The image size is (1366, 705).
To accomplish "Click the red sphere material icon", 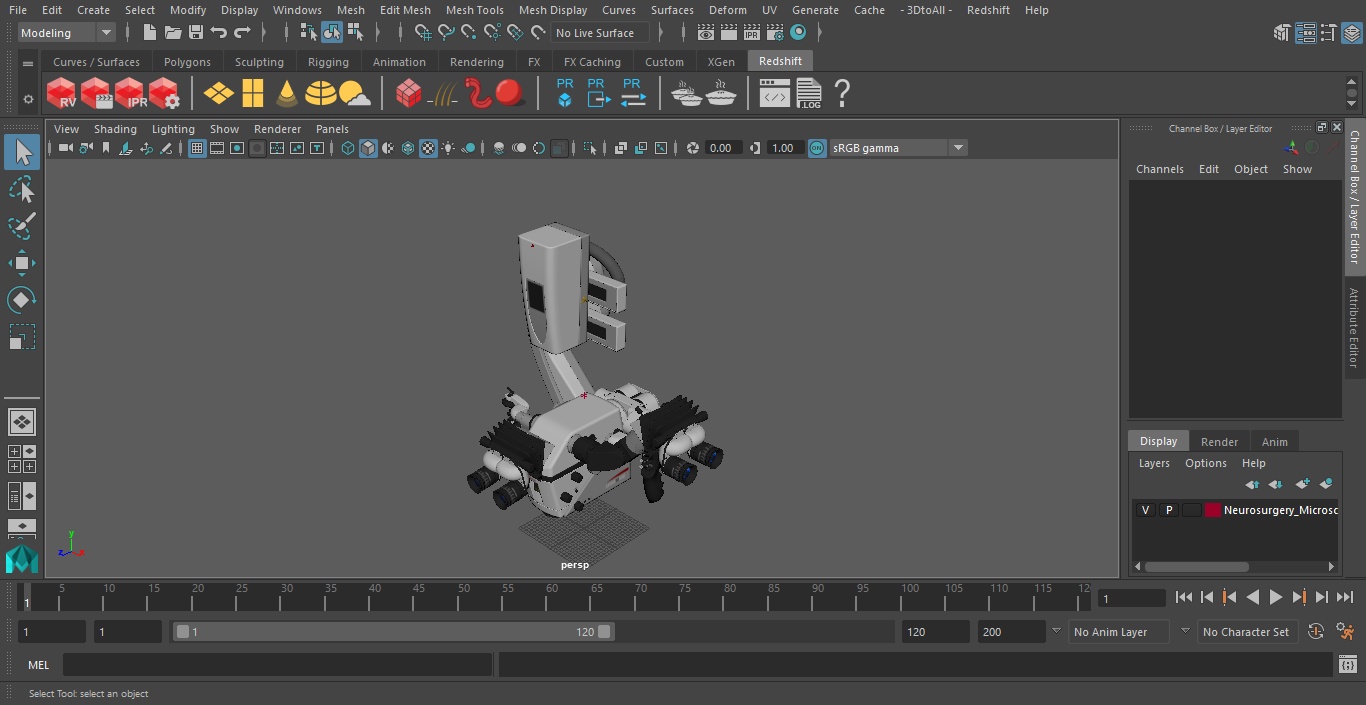I will pos(510,94).
